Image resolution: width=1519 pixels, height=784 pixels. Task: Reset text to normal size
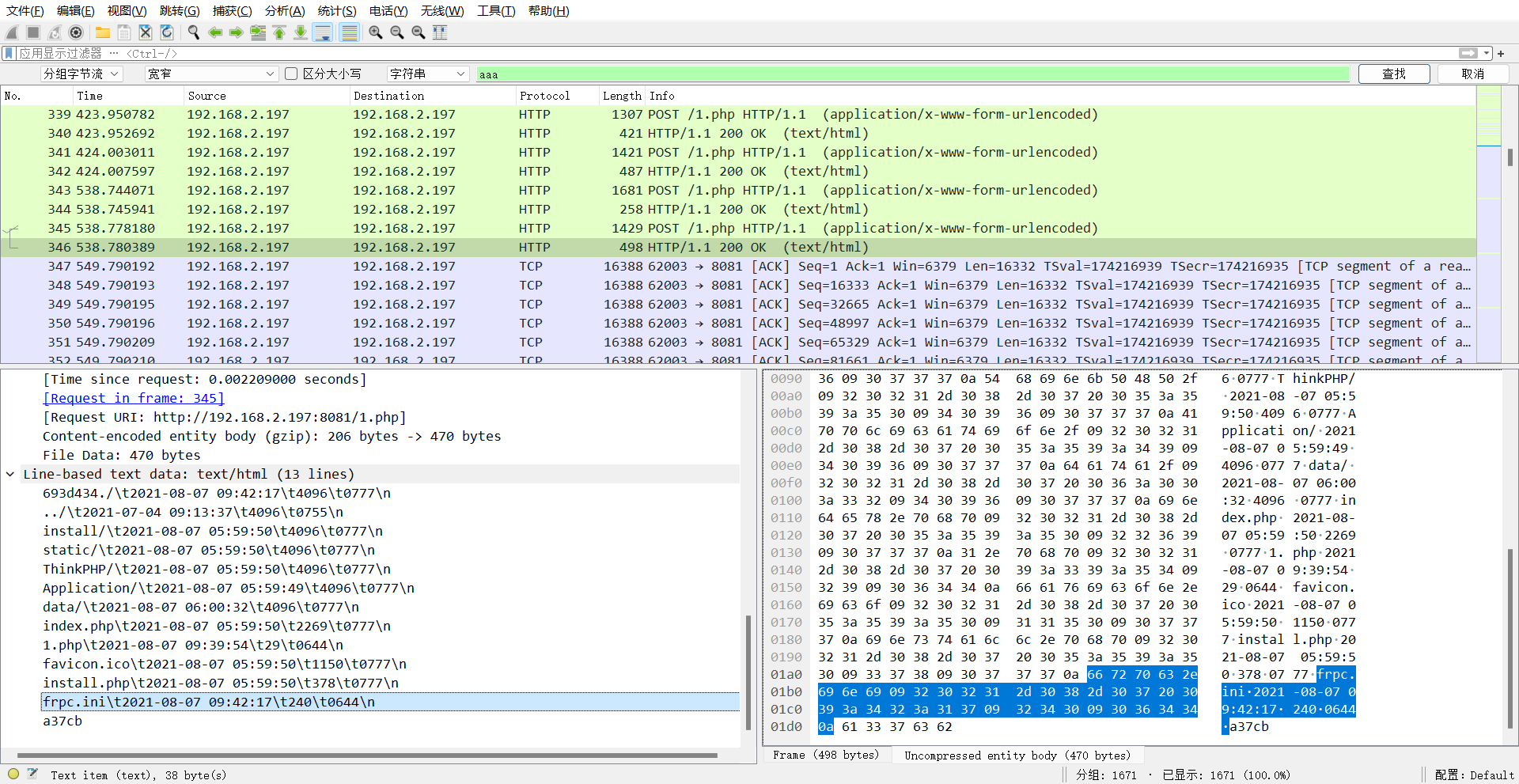[x=419, y=32]
